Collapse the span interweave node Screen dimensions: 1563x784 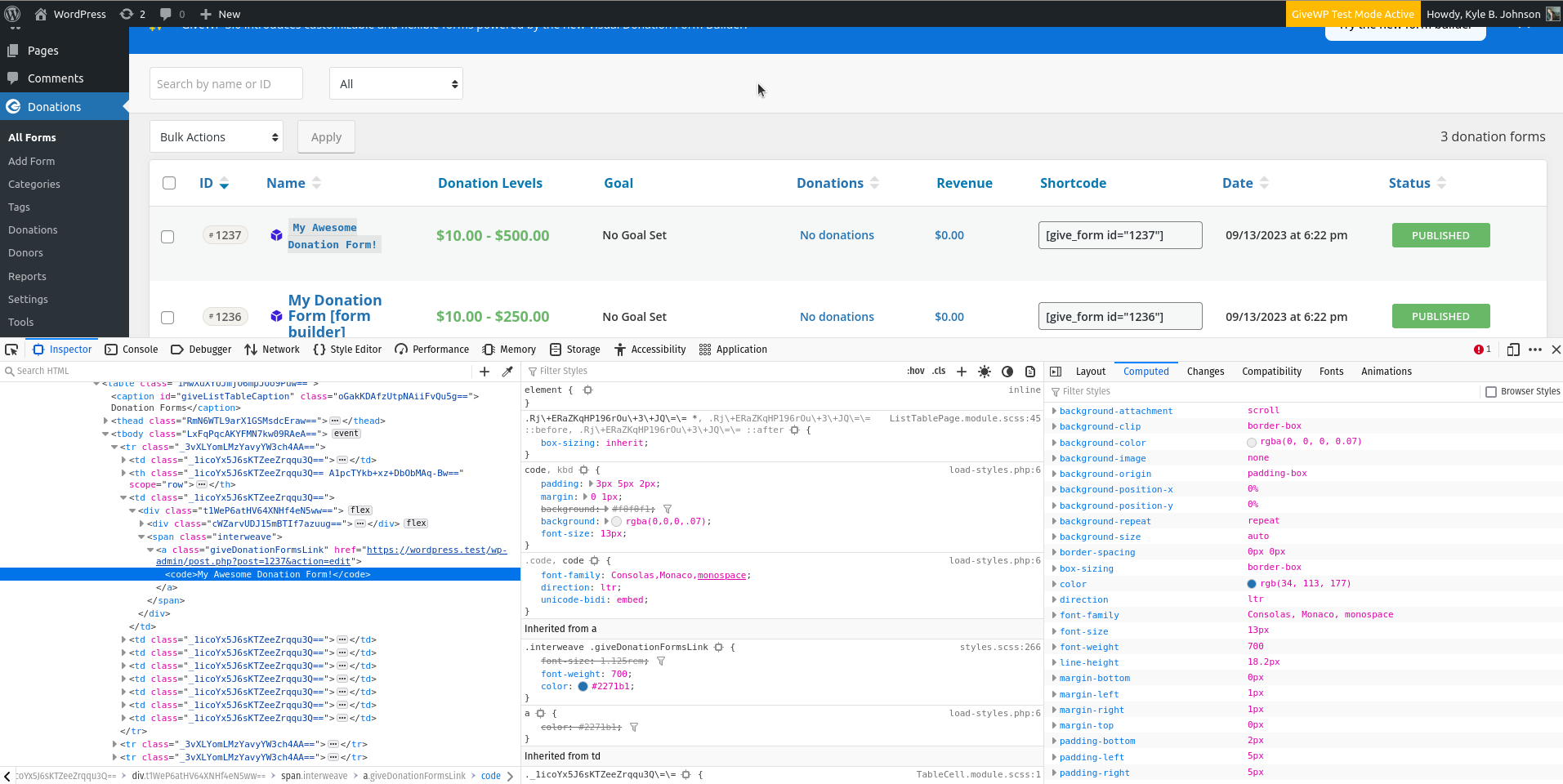(x=141, y=537)
